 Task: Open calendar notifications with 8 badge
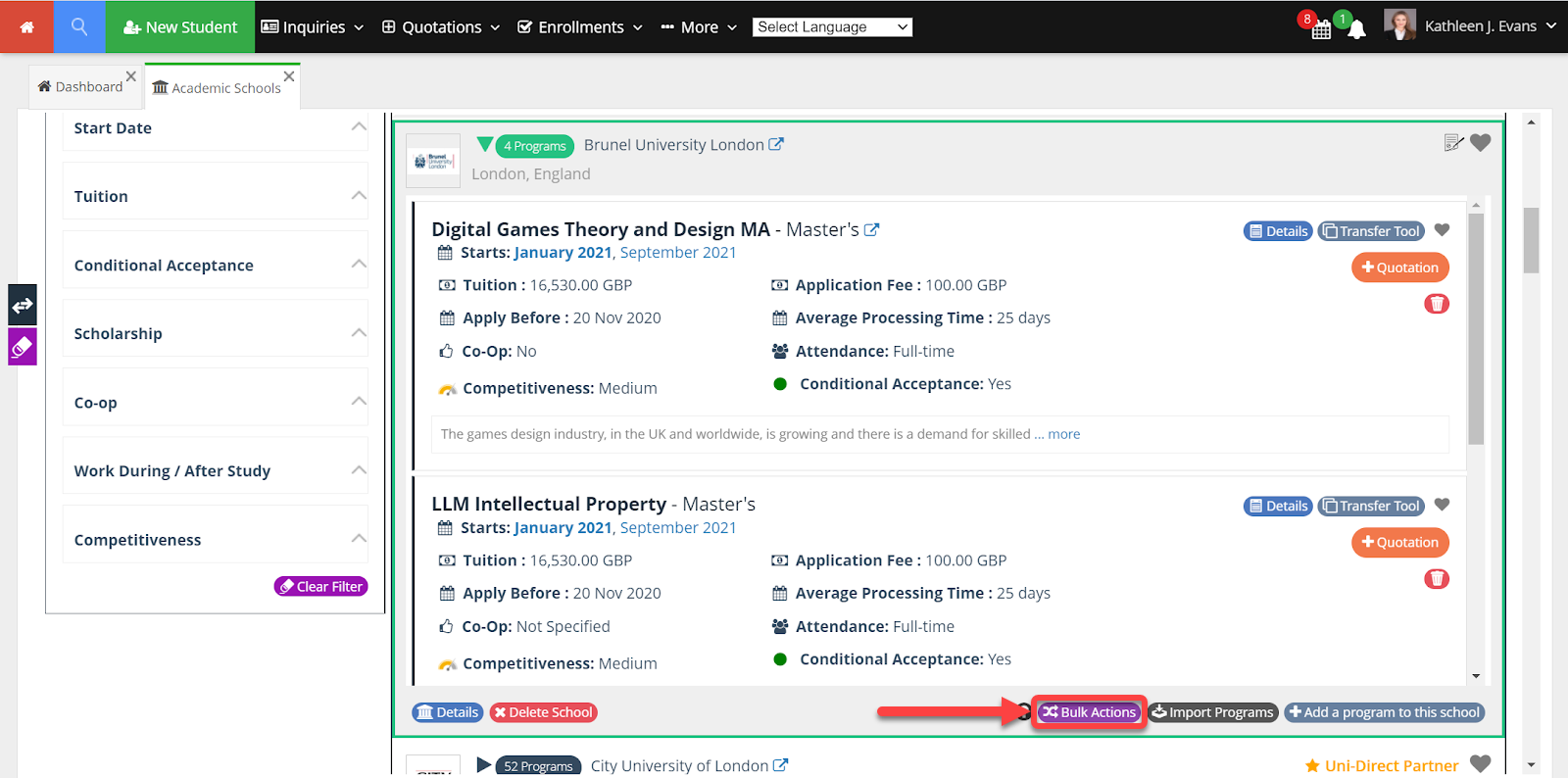(1320, 28)
